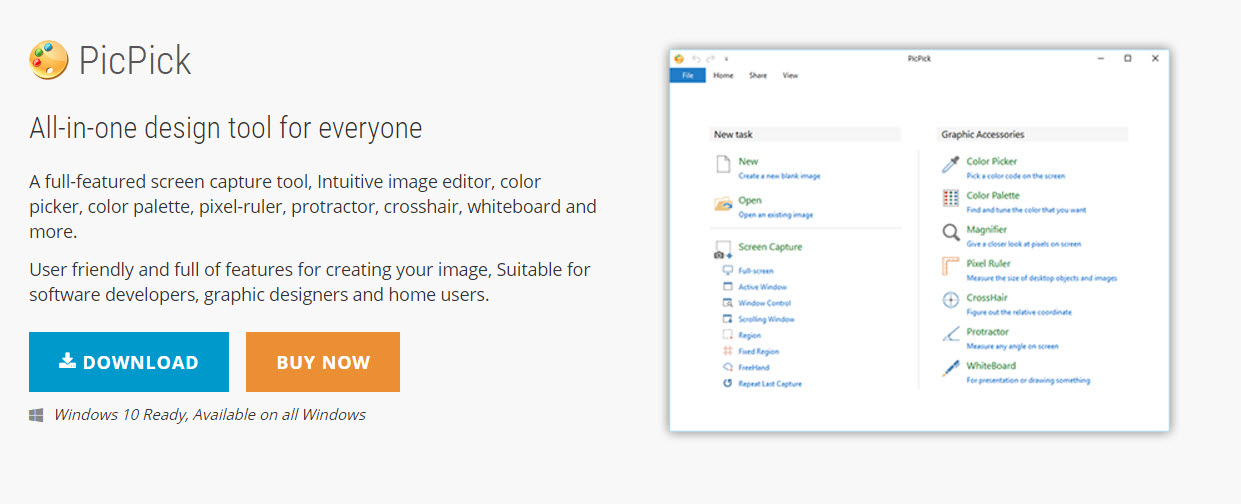The height and width of the screenshot is (504, 1241).
Task: Click 'Measure the size of desktop objects and images'
Action: tap(1042, 278)
